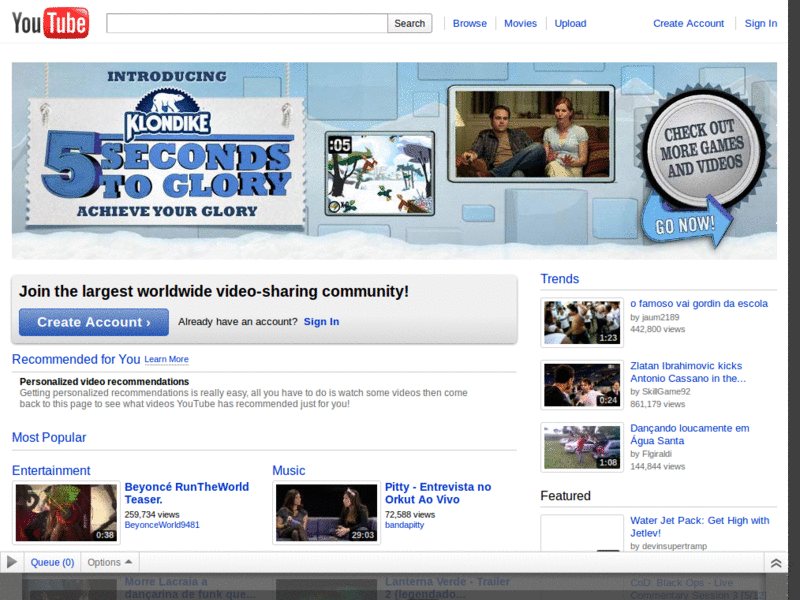This screenshot has width=800, height=600.
Task: Play the queue with the play icon
Action: click(12, 562)
